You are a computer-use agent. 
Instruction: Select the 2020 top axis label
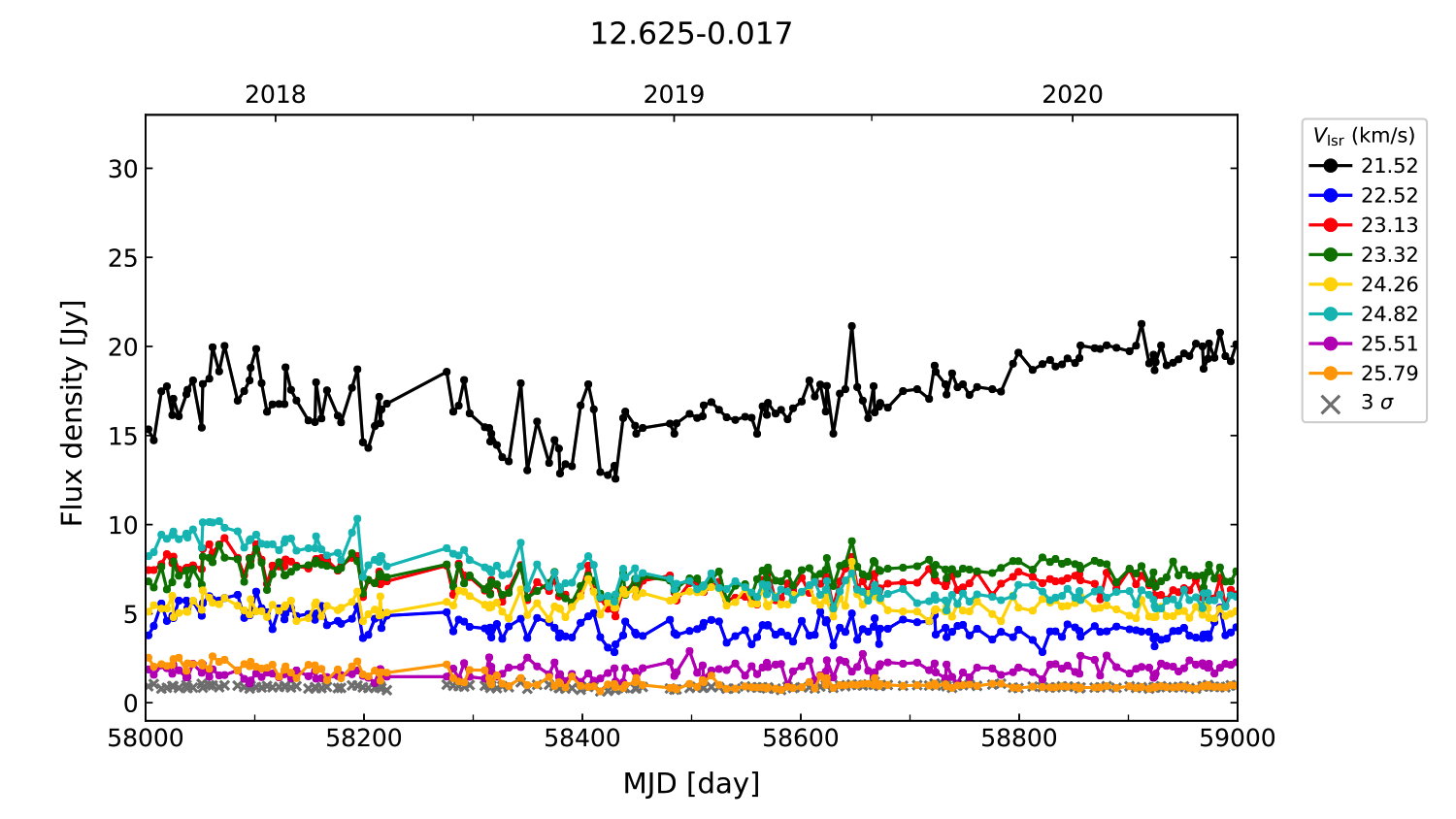(1073, 95)
